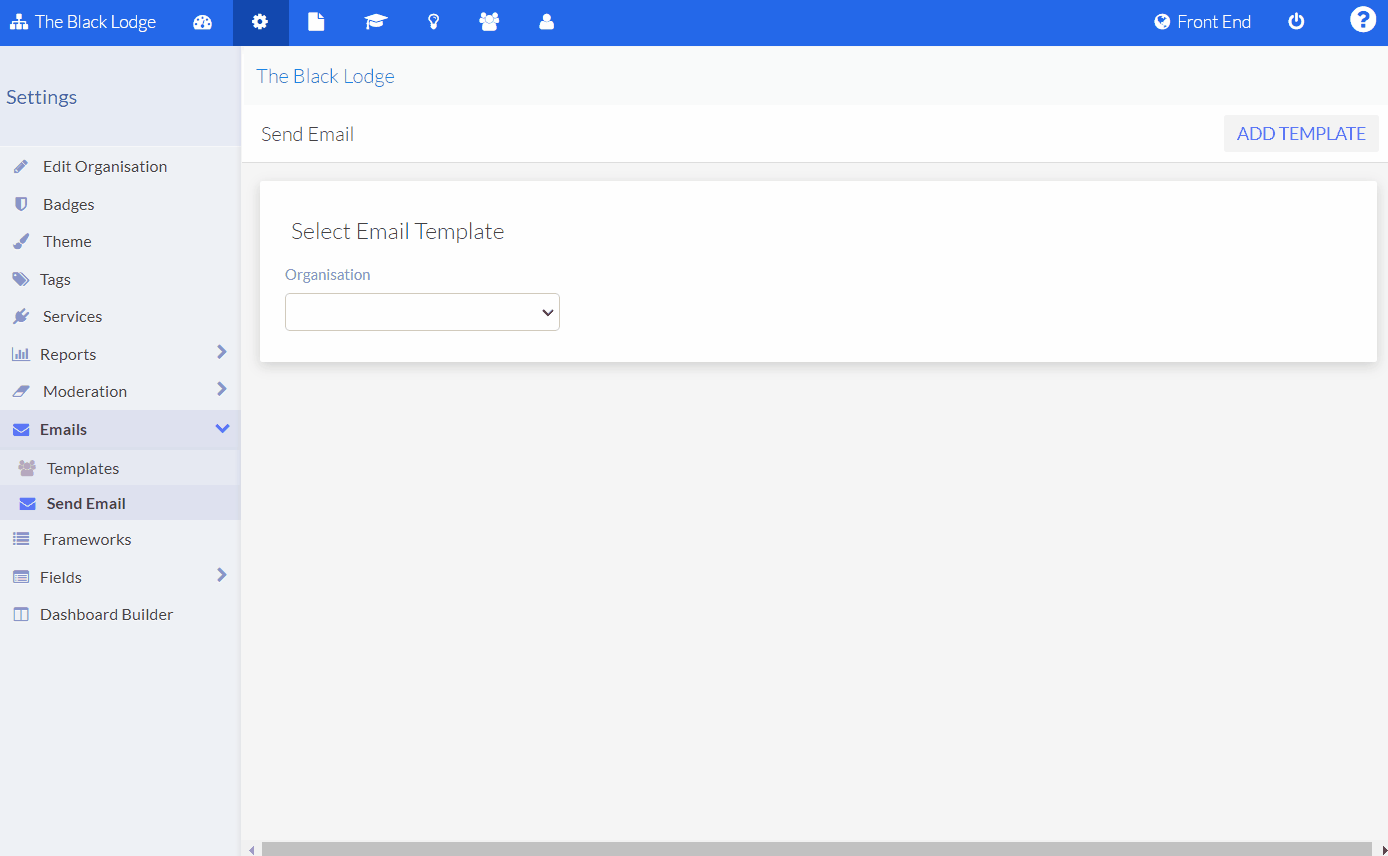Open the Front End link
Image resolution: width=1388 pixels, height=856 pixels.
pyautogui.click(x=1202, y=21)
